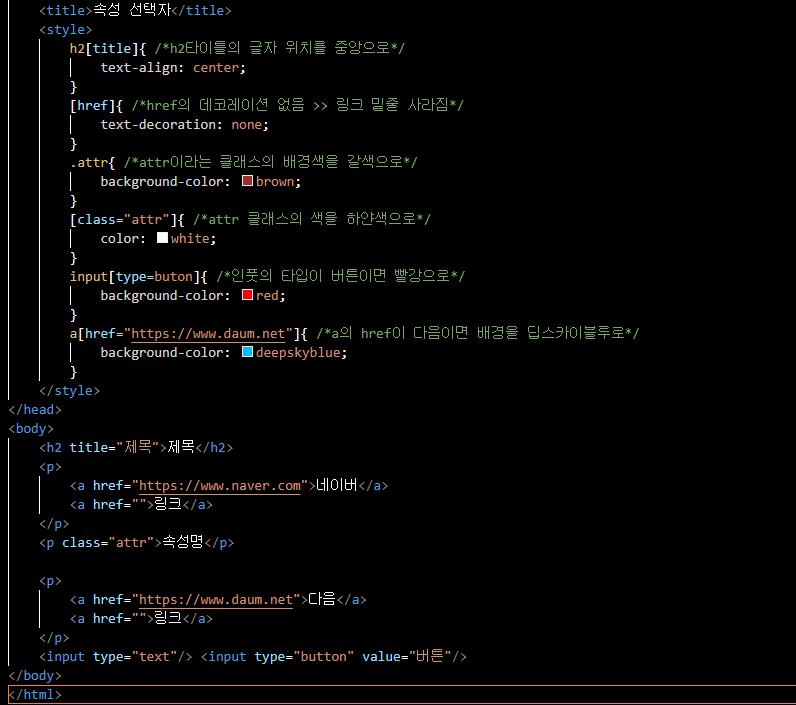Image resolution: width=796 pixels, height=705 pixels.
Task: Click the type="button" attribute
Action: pyautogui.click(x=304, y=657)
